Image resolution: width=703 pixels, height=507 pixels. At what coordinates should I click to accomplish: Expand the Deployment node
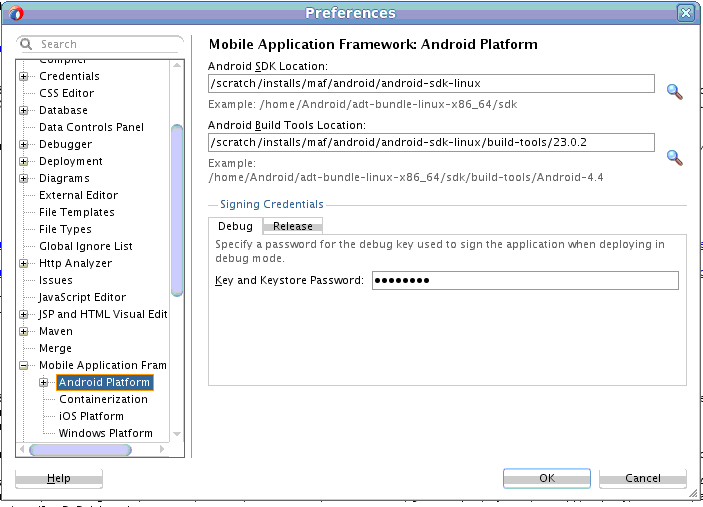(24, 162)
